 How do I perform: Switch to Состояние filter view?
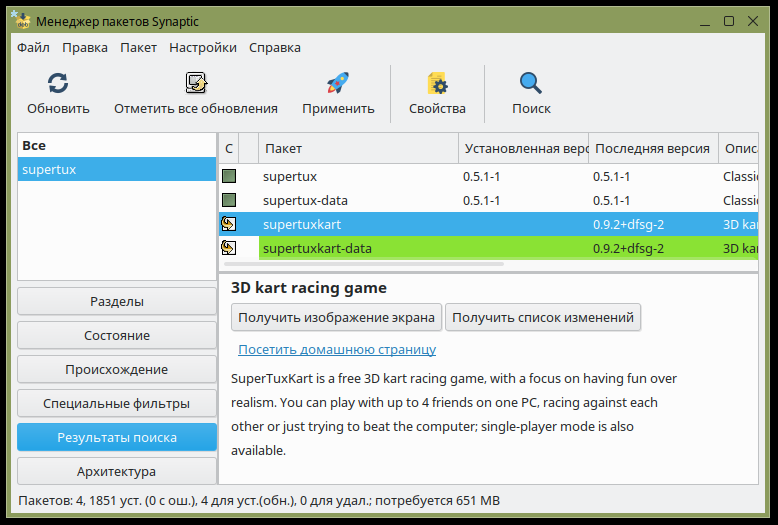pos(117,335)
